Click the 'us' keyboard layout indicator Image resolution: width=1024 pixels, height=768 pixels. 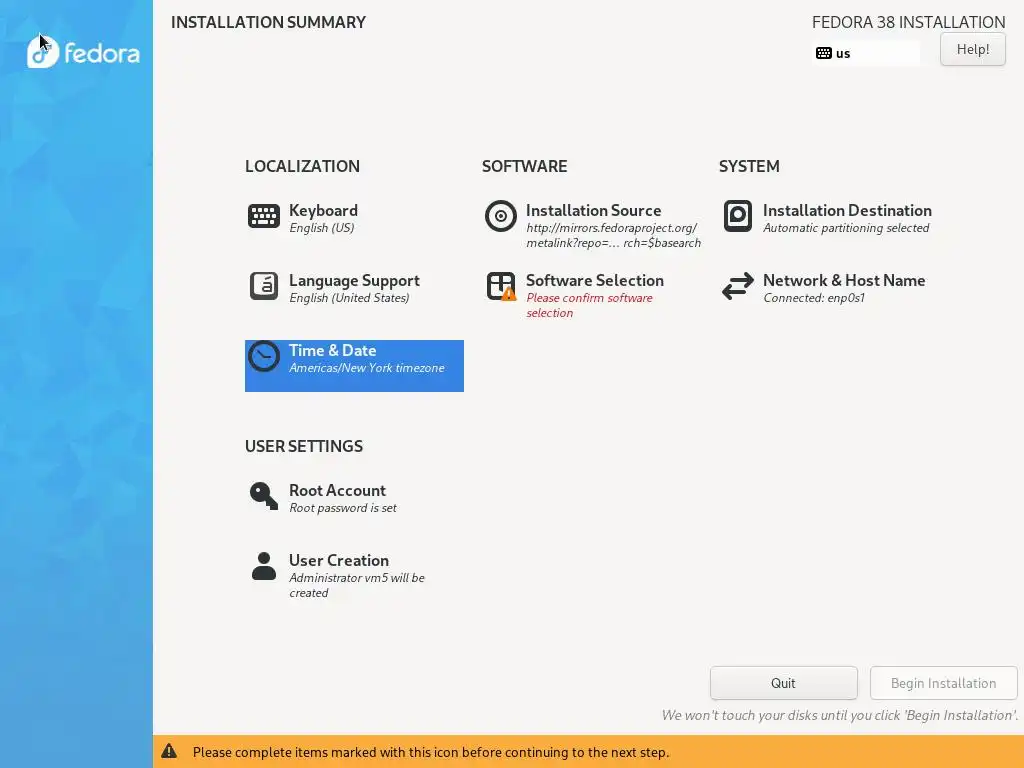pos(866,54)
